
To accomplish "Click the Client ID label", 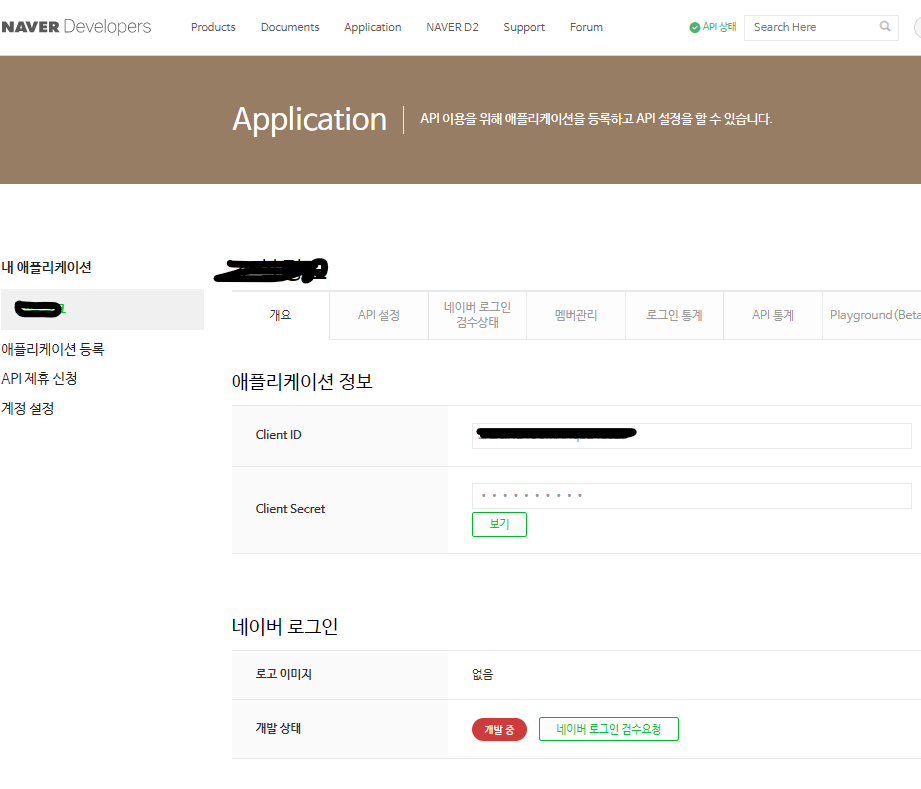I will click(x=278, y=435).
